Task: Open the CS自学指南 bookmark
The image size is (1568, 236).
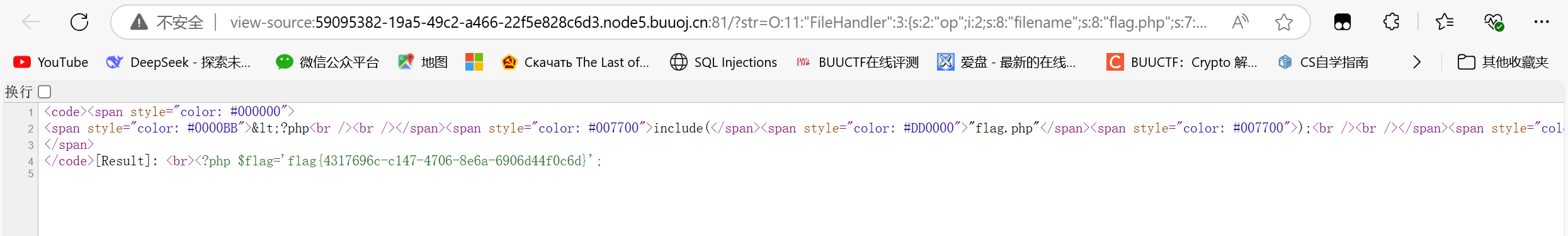Action: [1323, 62]
